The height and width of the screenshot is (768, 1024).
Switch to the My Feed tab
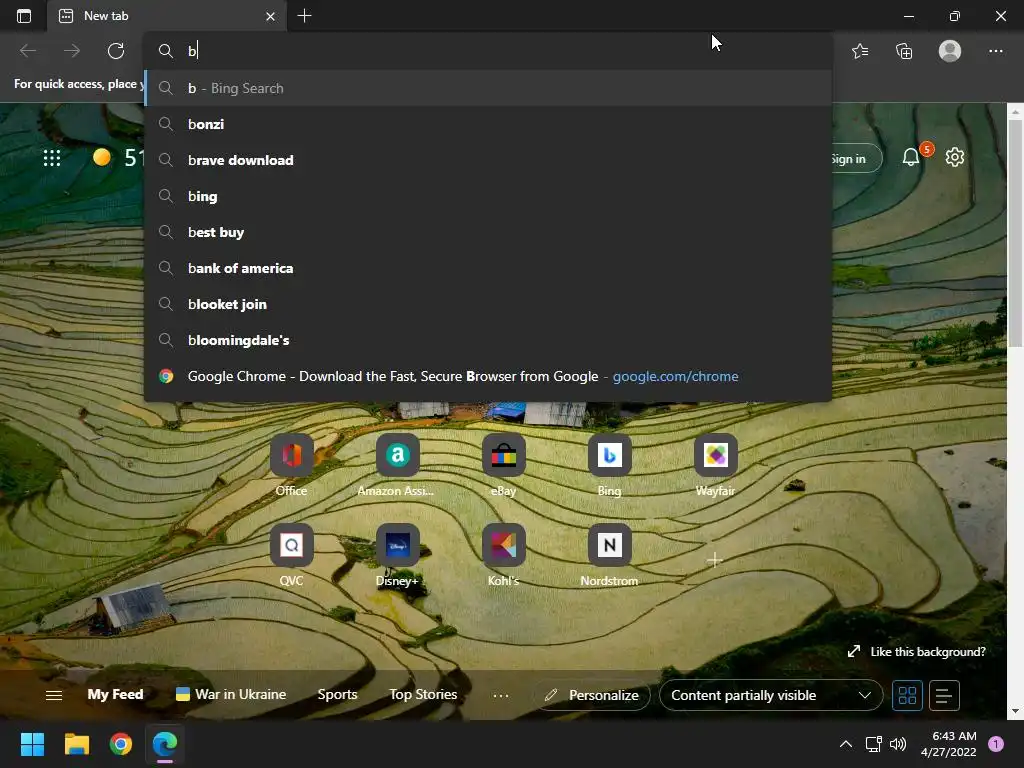point(115,694)
